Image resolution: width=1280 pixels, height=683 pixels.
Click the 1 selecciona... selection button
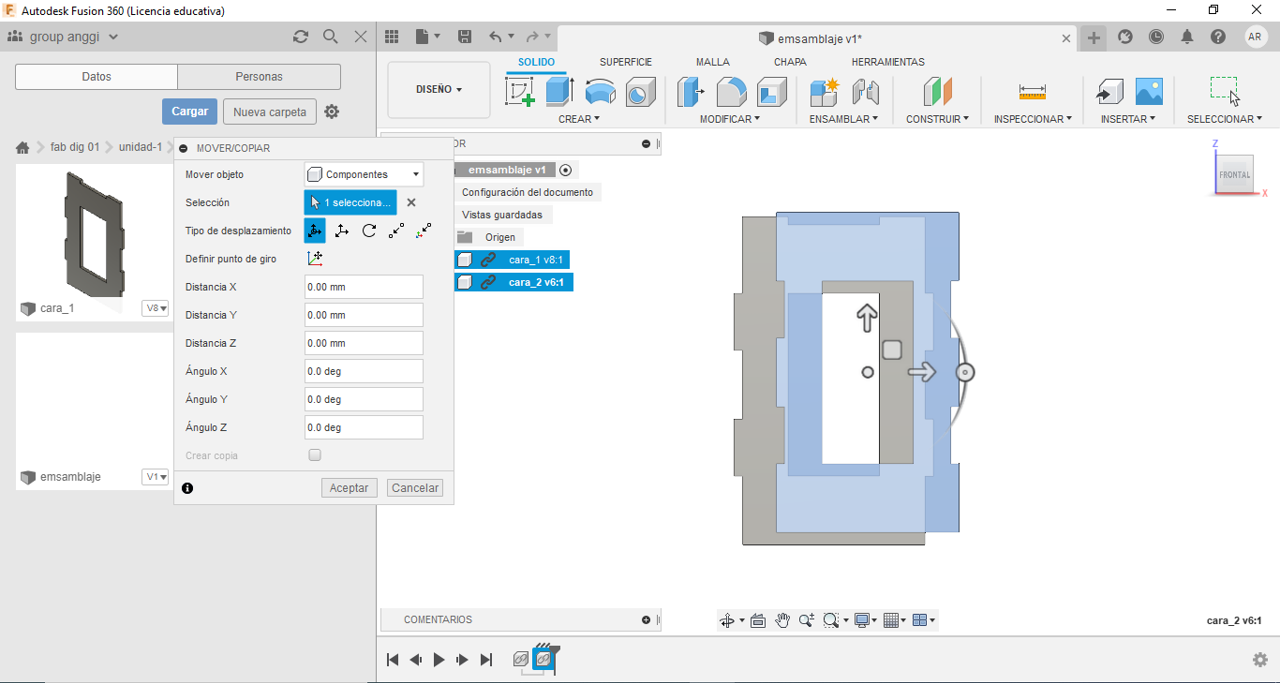pyautogui.click(x=350, y=203)
